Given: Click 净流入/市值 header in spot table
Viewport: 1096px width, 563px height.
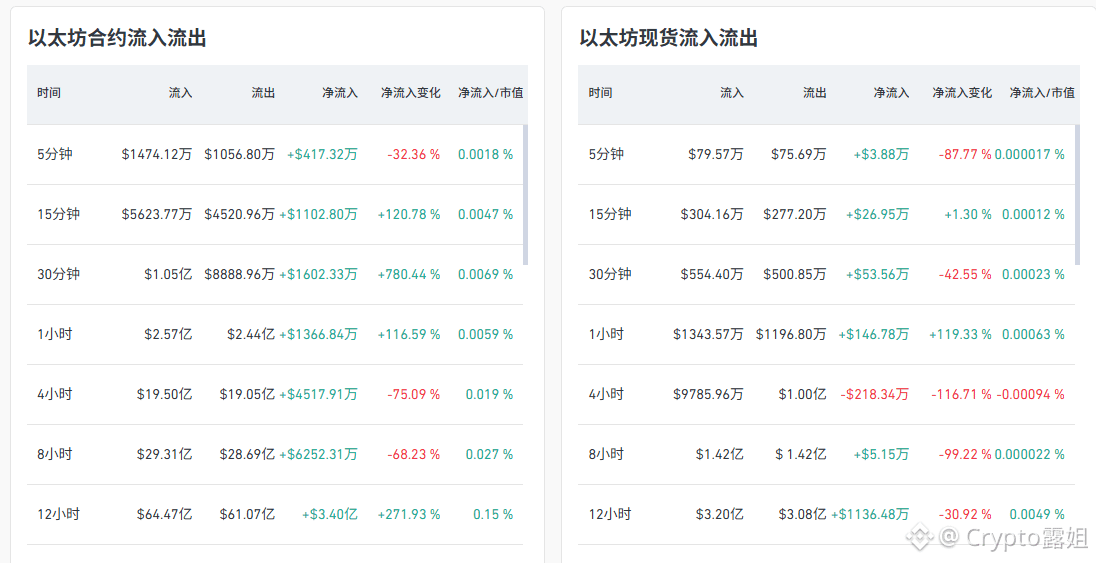Looking at the screenshot, I should pyautogui.click(x=1042, y=92).
